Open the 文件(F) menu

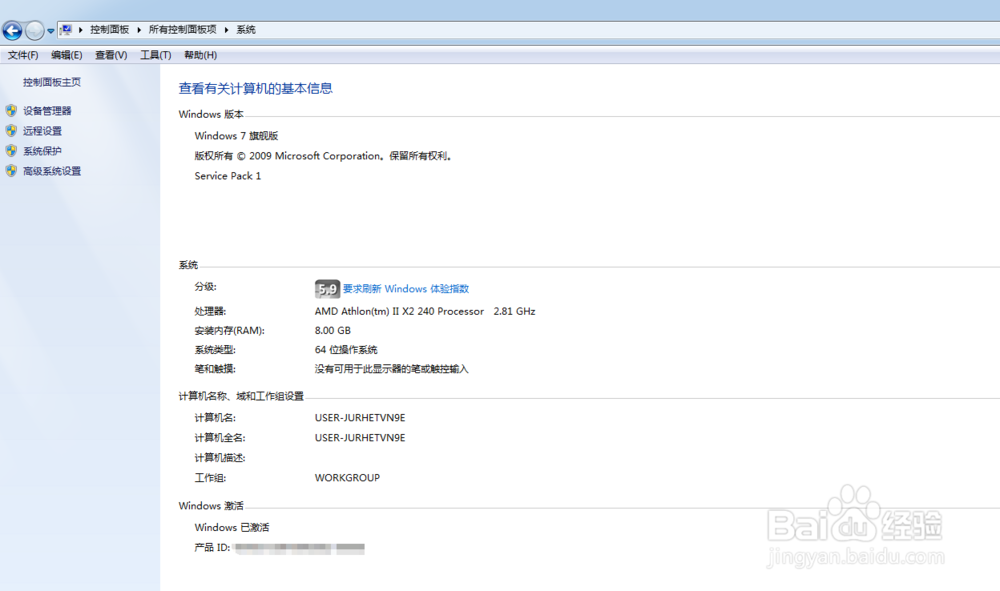tap(23, 55)
